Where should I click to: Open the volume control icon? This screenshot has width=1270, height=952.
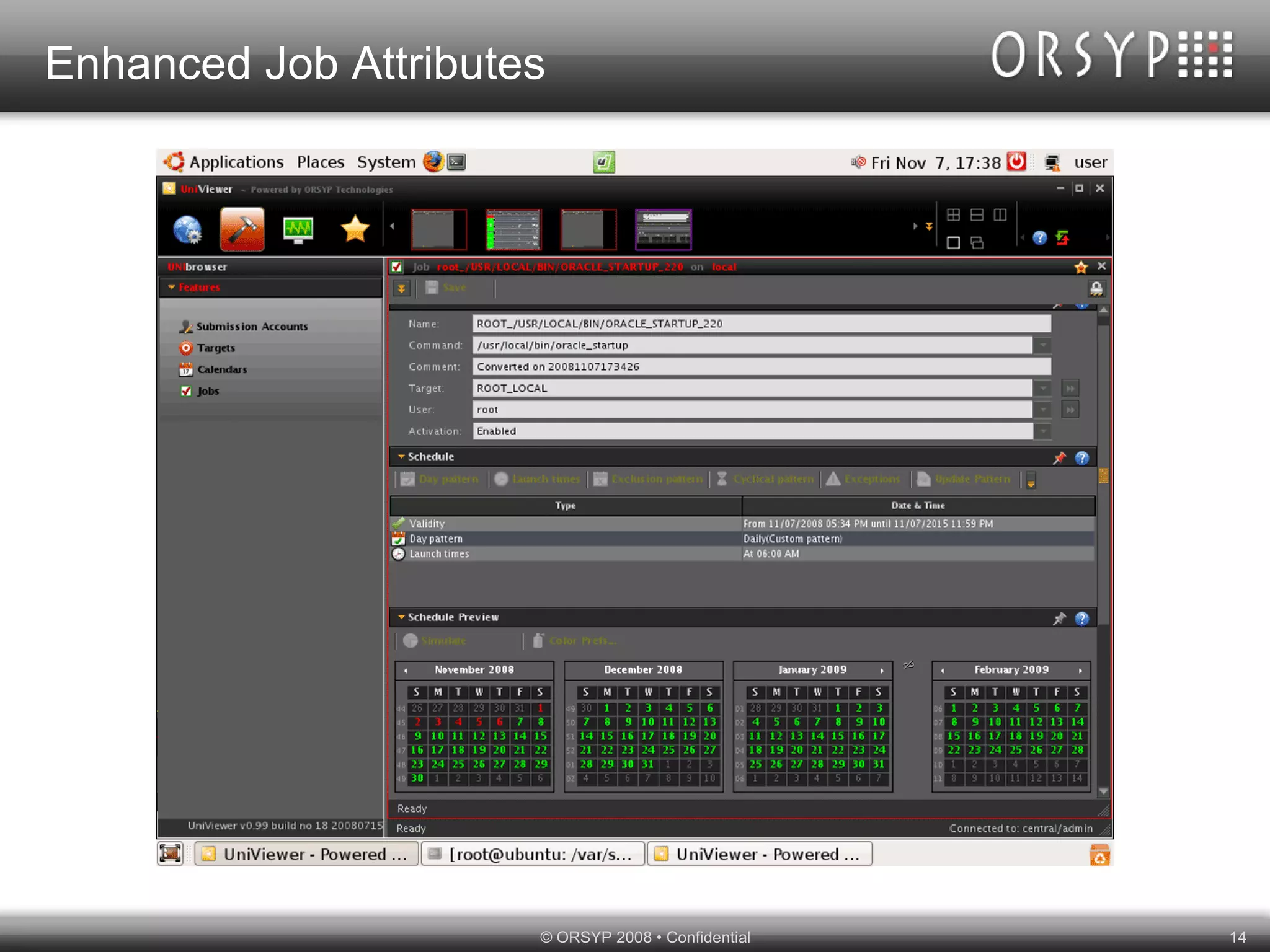pos(858,162)
